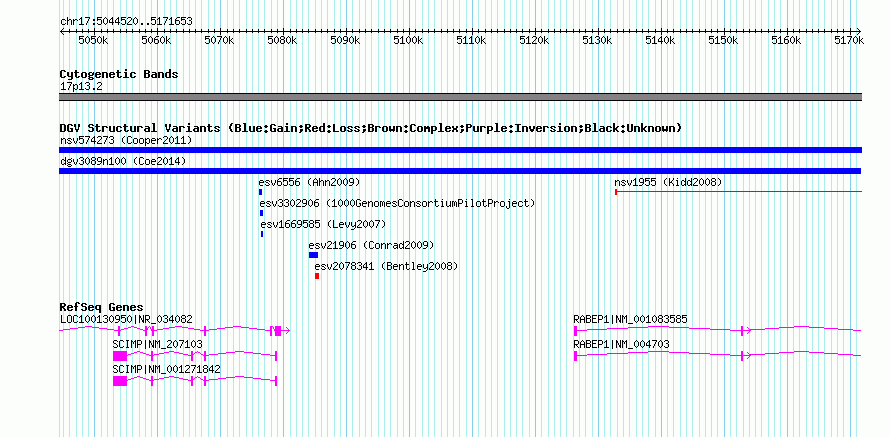Select the nsv574273 (Cooper2011) label
Screen dimensions: 890x437
126,140
